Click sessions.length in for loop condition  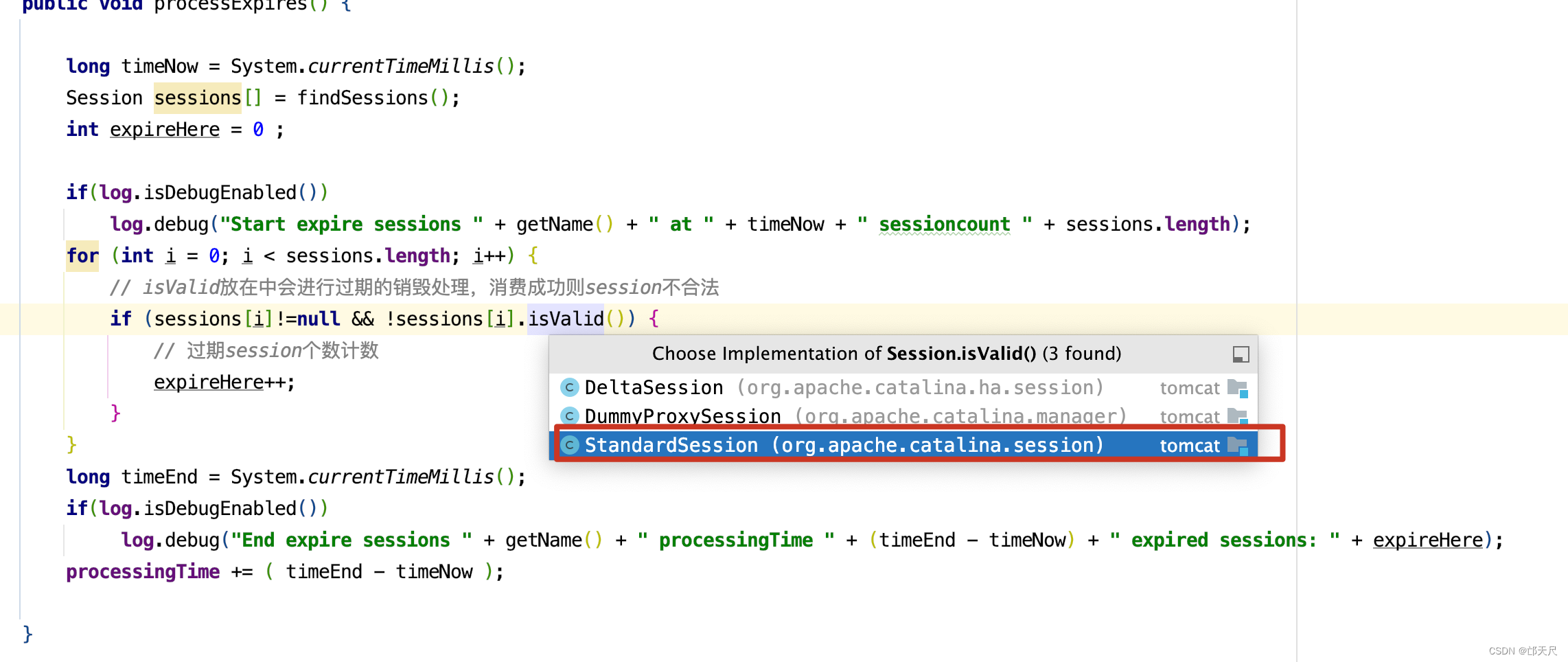(x=368, y=256)
